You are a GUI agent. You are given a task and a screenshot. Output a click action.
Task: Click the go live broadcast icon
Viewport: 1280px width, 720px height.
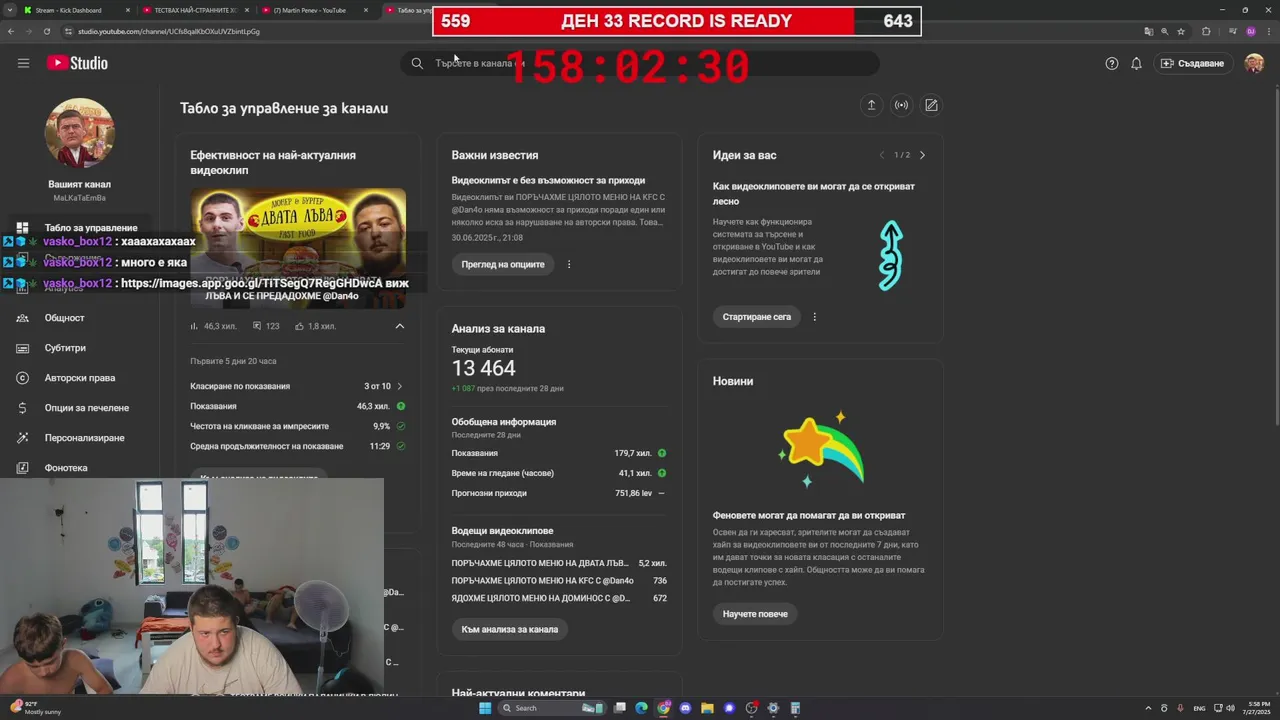[901, 105]
